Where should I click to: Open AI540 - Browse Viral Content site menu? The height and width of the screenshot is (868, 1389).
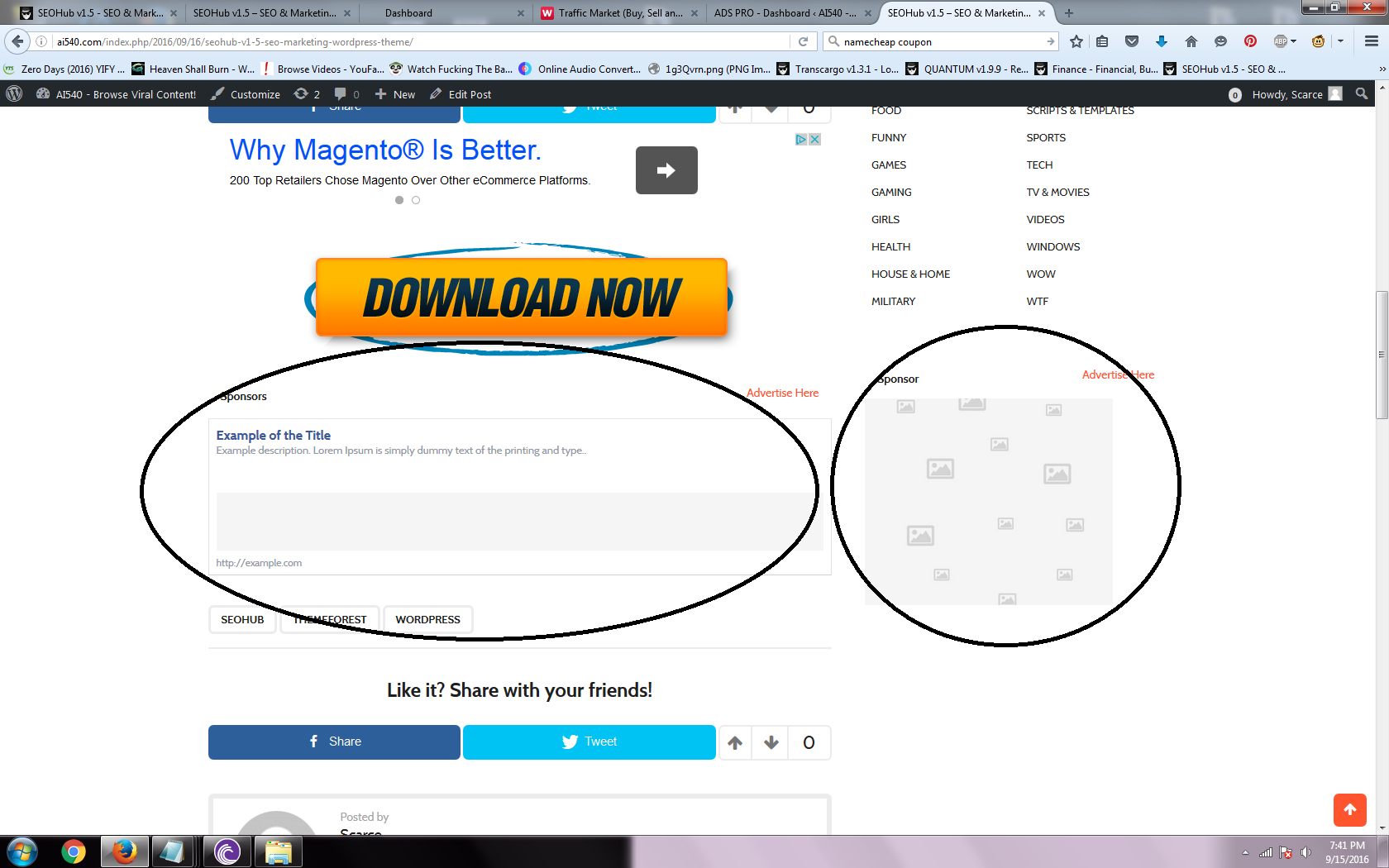click(116, 94)
